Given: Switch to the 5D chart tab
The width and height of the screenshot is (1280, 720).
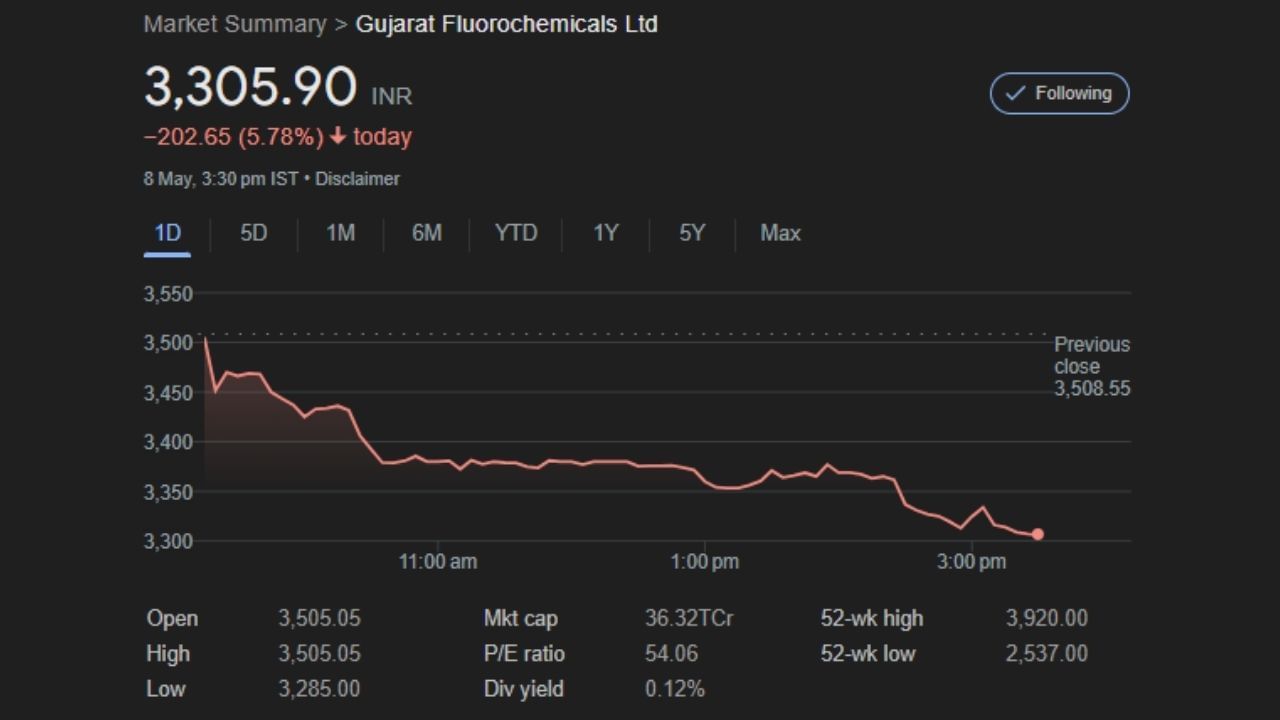Looking at the screenshot, I should point(254,233).
